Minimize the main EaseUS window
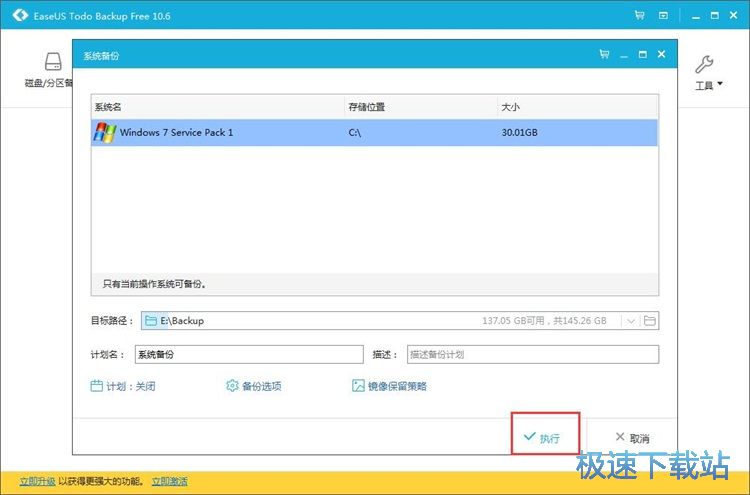The image size is (750, 495). coord(696,17)
